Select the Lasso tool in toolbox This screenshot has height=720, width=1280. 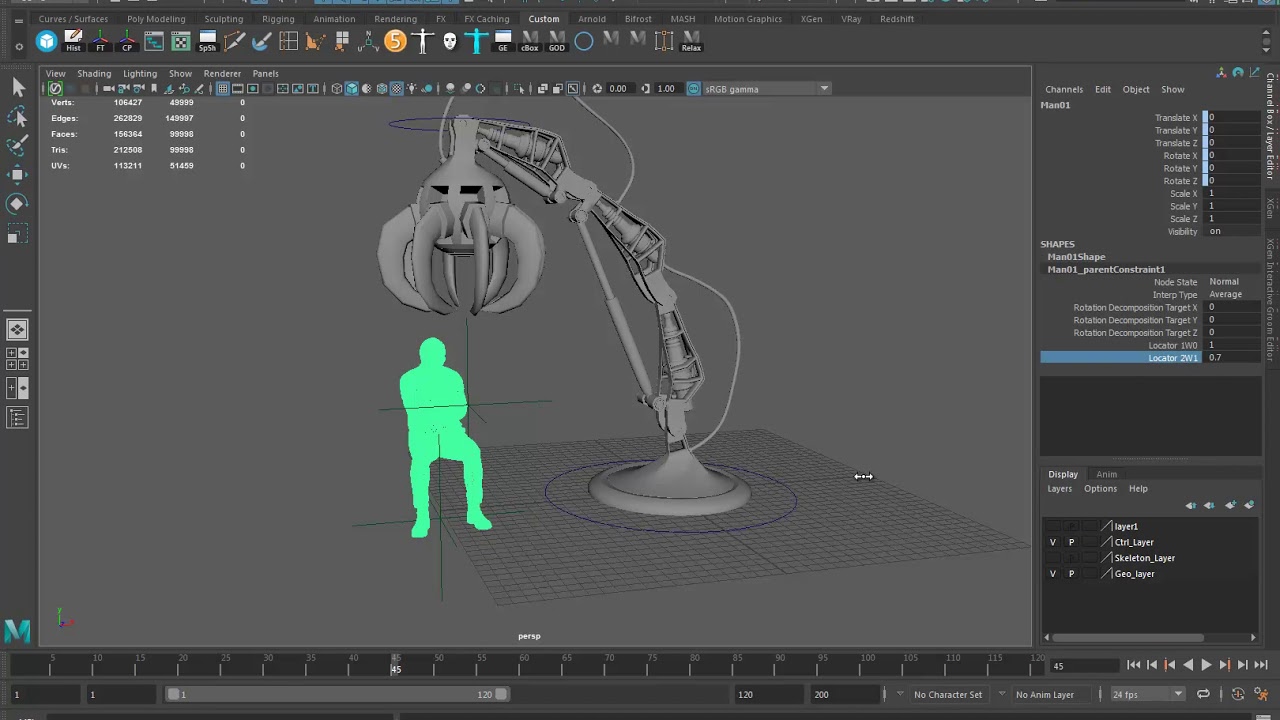17,117
